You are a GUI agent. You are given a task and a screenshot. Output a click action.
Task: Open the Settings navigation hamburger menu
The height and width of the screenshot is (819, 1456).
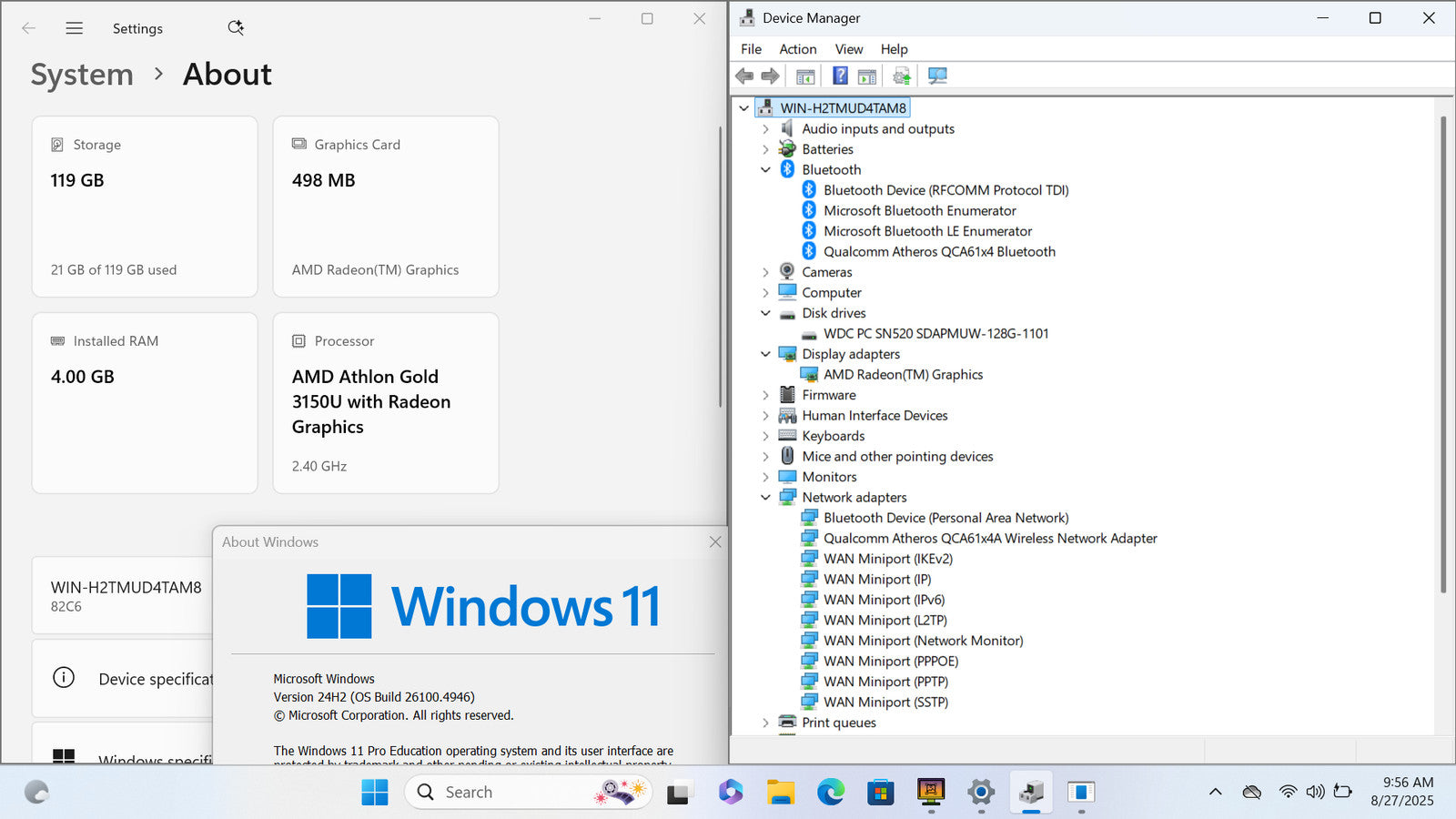pos(75,28)
